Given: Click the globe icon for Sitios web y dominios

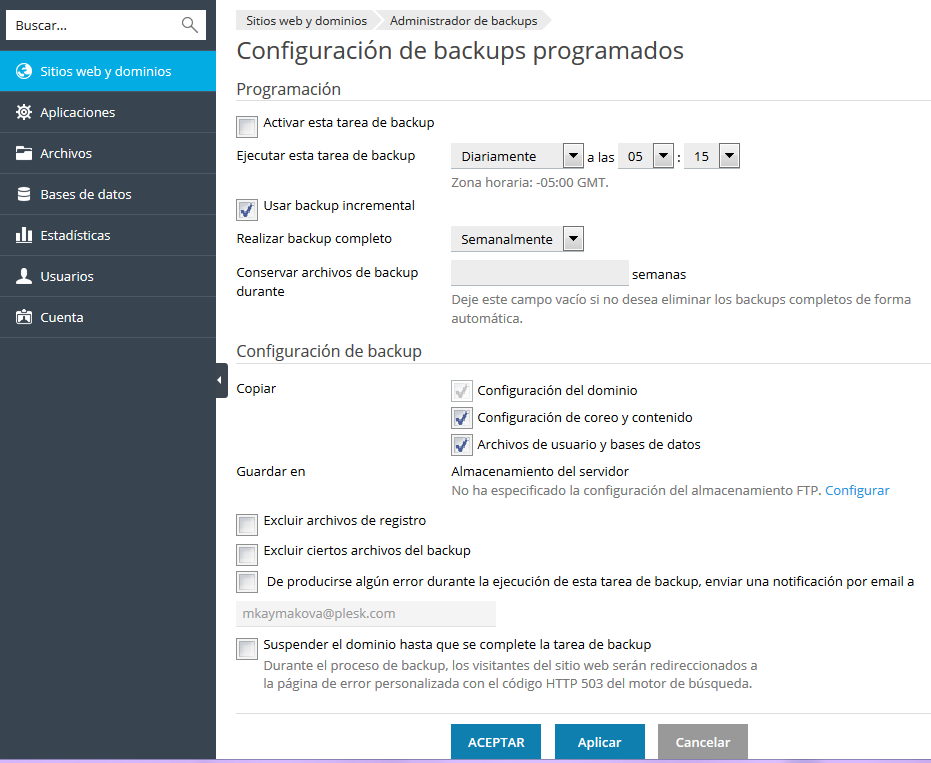Looking at the screenshot, I should [24, 72].
